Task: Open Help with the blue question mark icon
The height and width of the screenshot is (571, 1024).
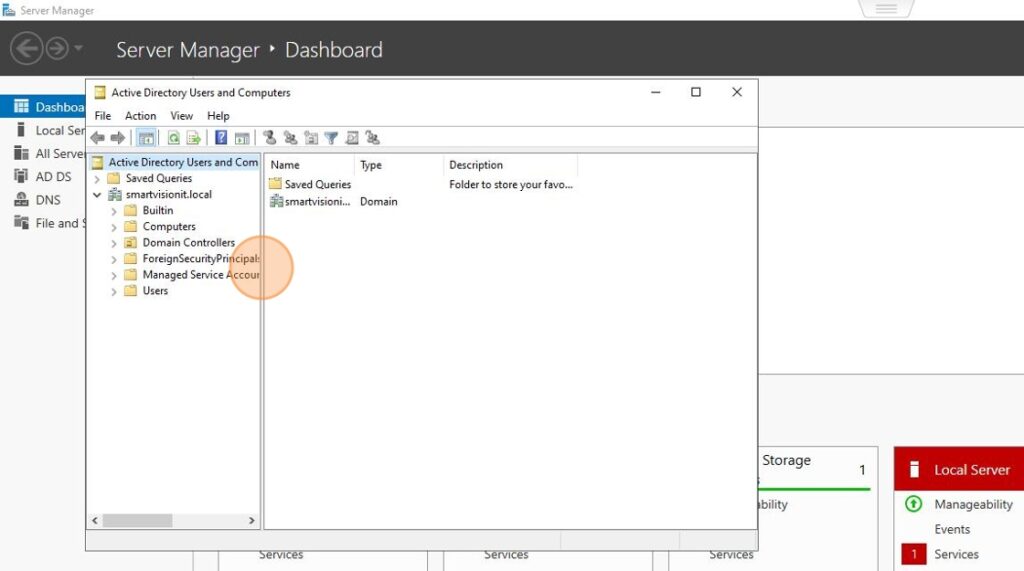Action: tap(221, 138)
